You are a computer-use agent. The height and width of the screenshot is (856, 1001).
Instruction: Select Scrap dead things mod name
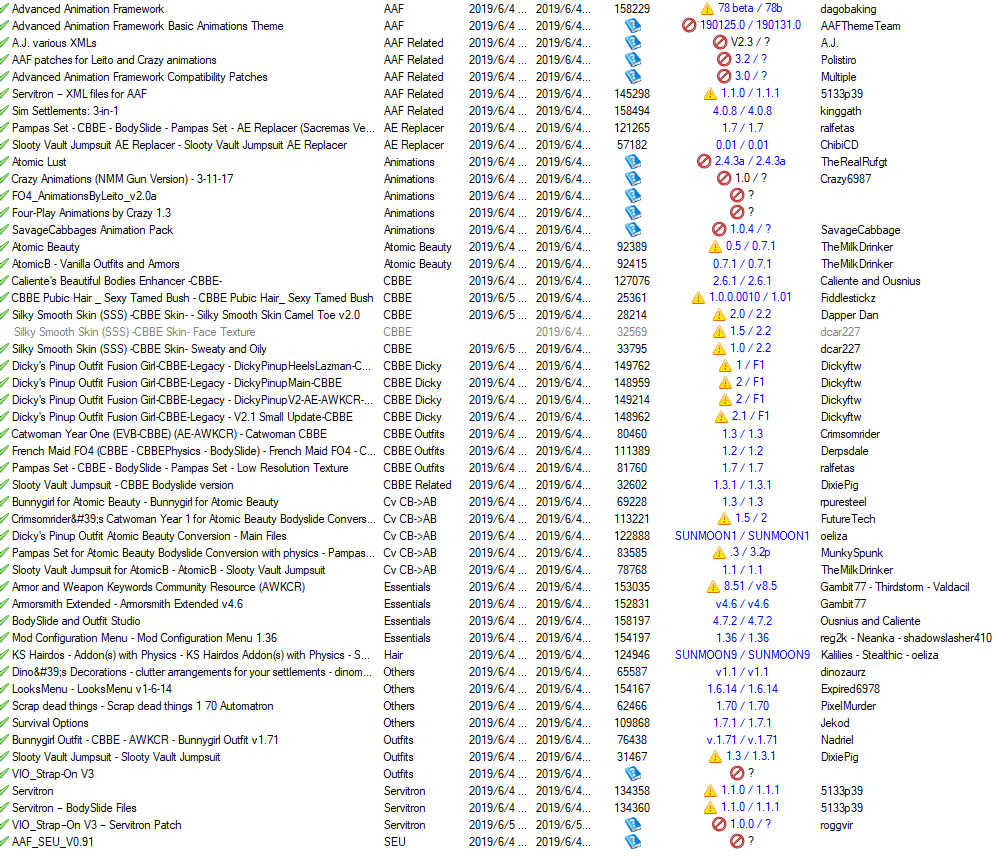[142, 706]
